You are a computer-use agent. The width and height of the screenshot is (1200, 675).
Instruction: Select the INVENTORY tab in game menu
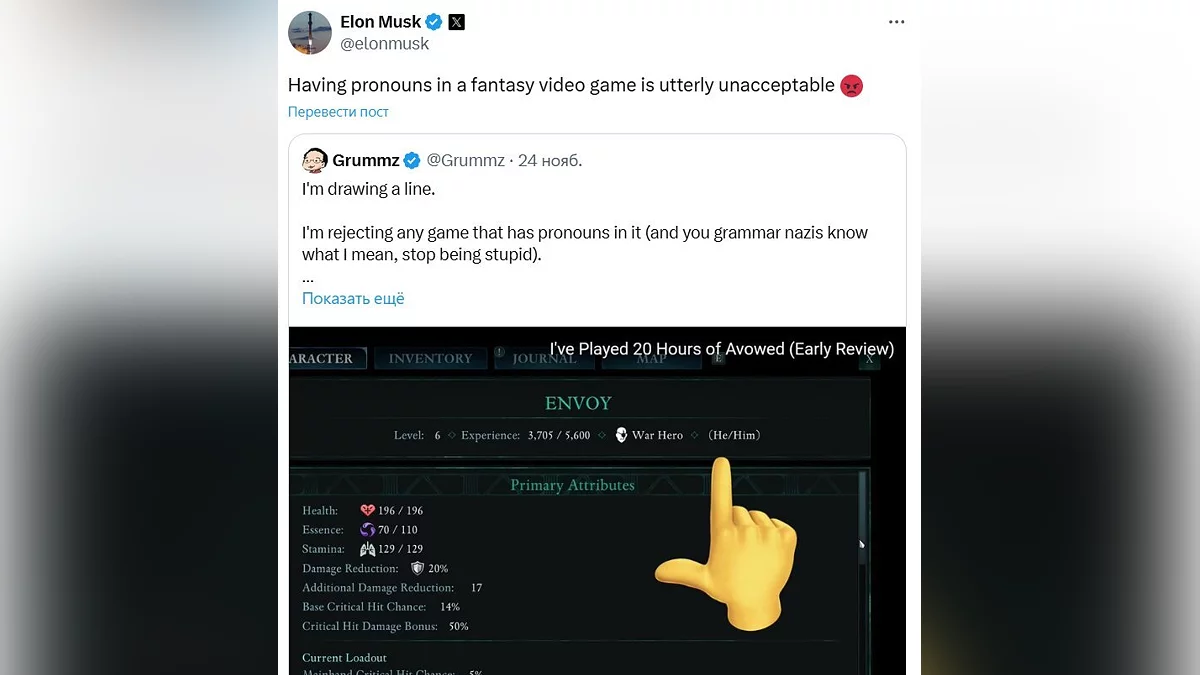click(x=430, y=358)
